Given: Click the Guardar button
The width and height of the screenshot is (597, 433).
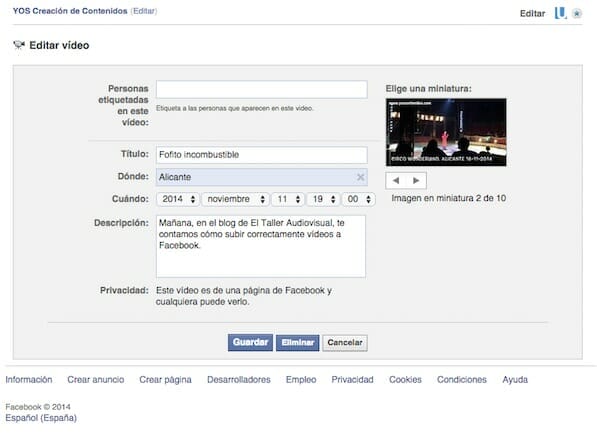Looking at the screenshot, I should 250,342.
